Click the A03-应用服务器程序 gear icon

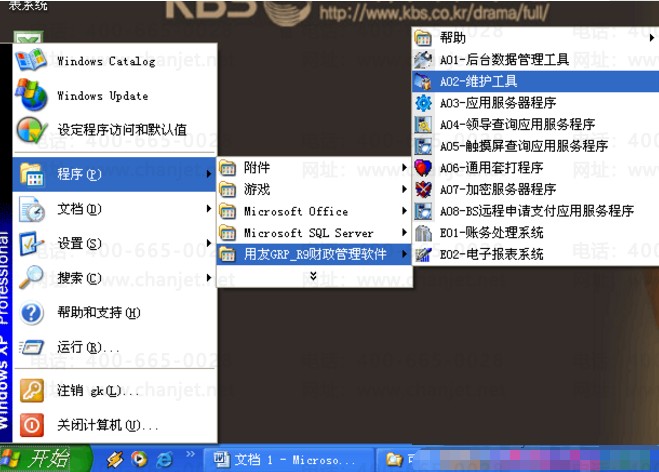(423, 103)
